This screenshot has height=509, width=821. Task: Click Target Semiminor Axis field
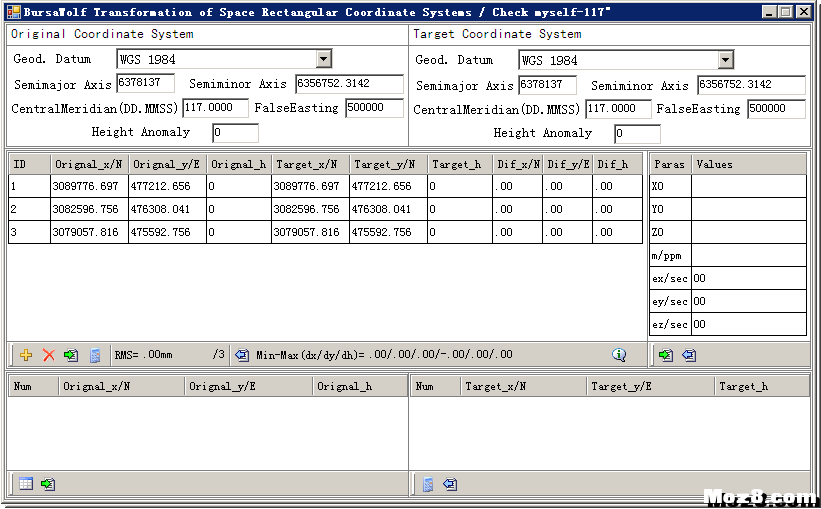[751, 85]
